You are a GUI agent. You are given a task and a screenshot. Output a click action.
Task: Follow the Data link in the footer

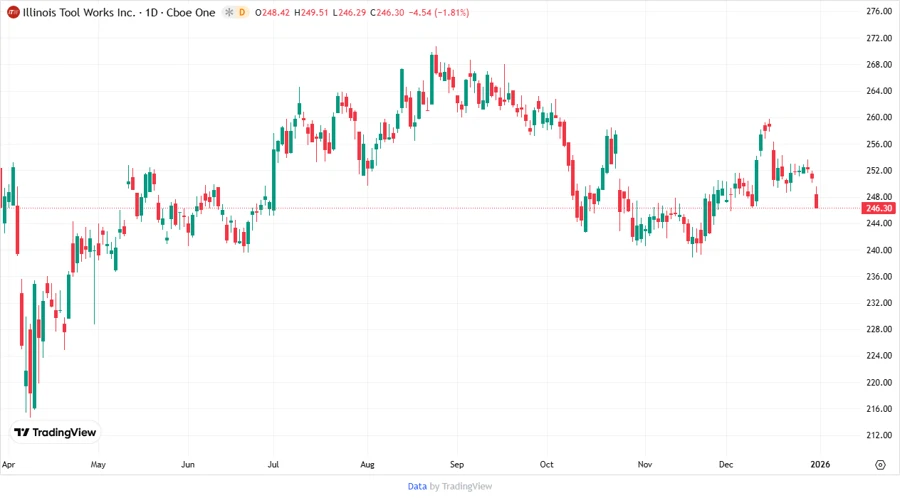417,487
